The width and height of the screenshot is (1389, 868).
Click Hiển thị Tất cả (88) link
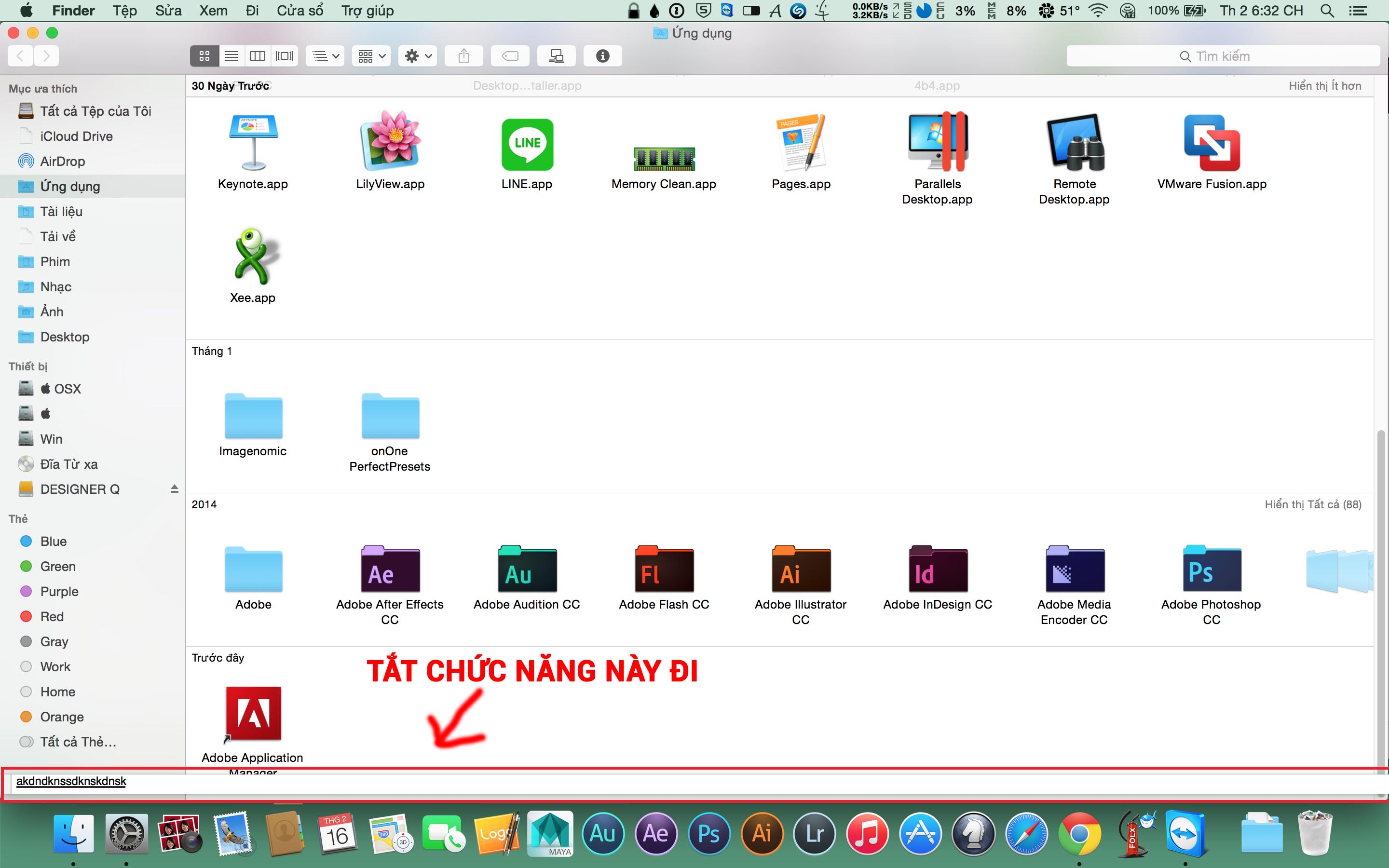pyautogui.click(x=1314, y=504)
